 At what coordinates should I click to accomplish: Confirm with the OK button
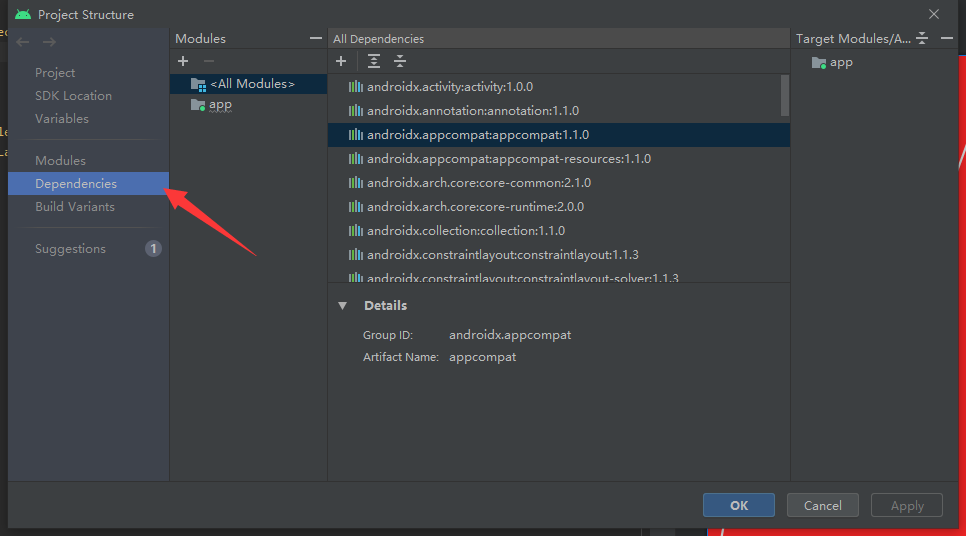click(739, 505)
